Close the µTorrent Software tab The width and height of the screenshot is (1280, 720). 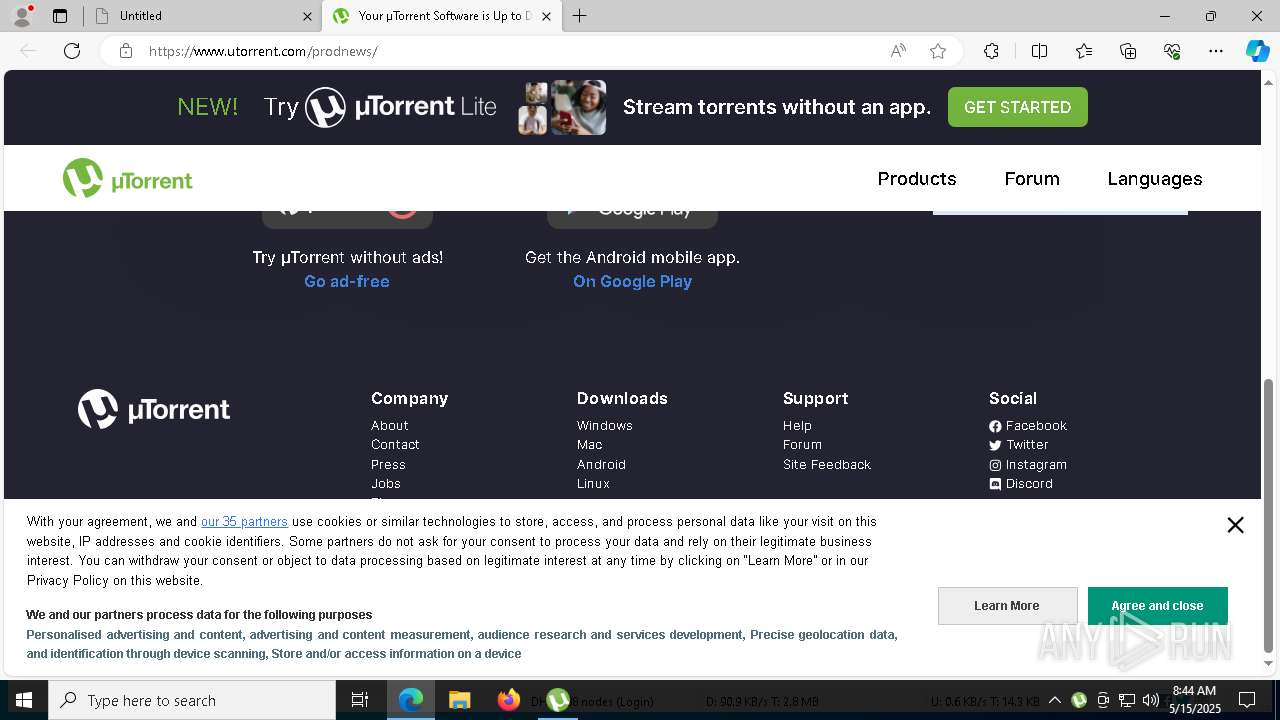click(547, 16)
